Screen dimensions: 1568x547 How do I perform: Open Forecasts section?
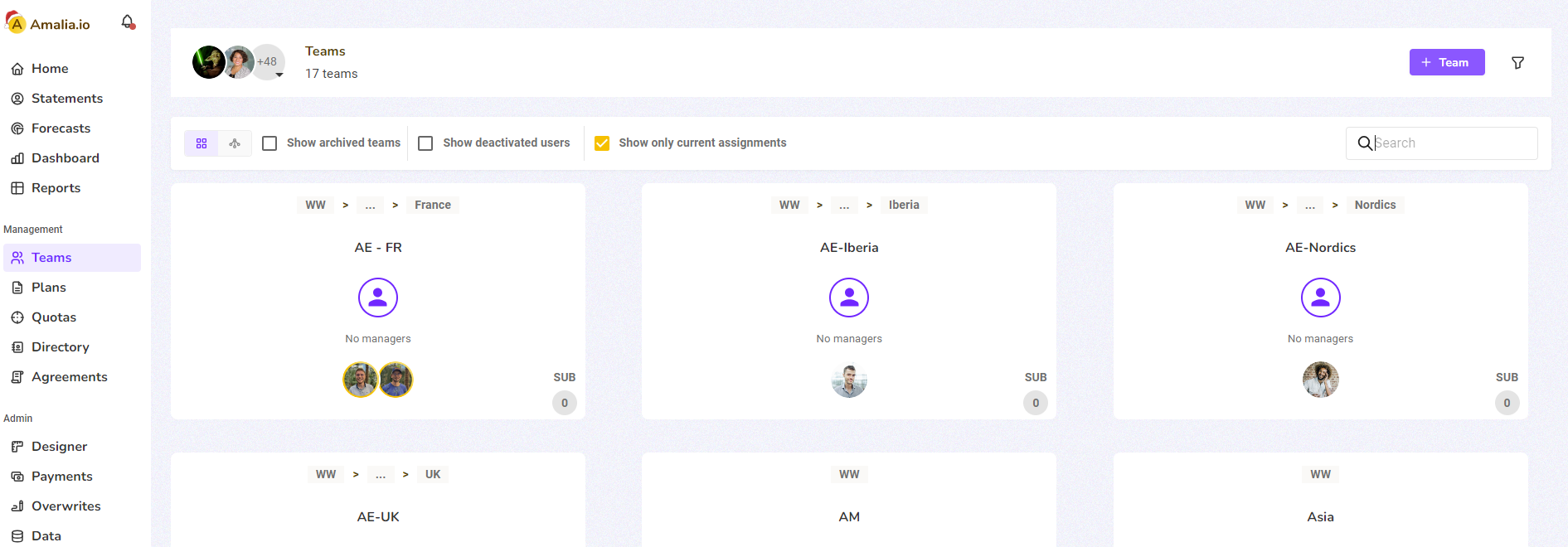72,128
